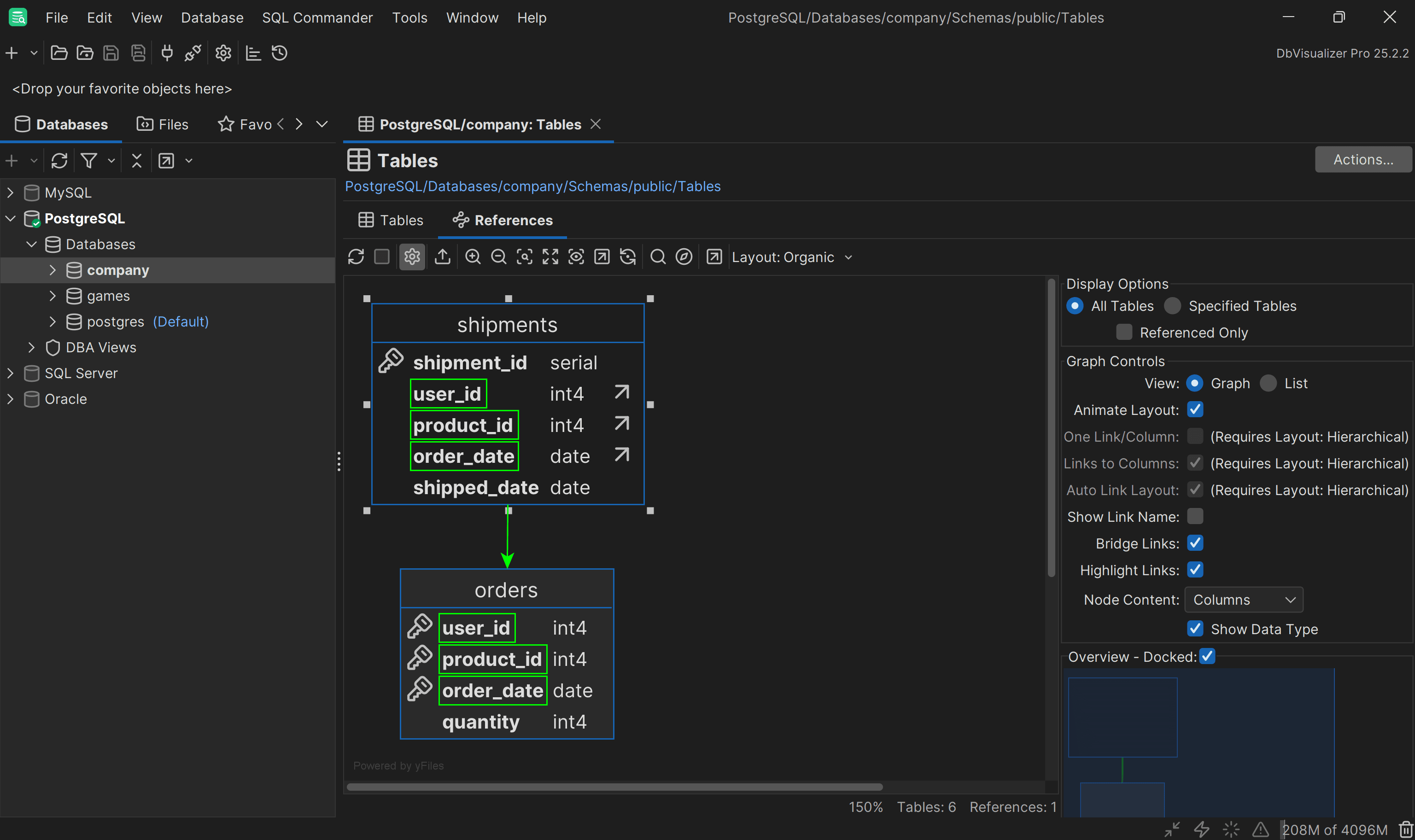
Task: Enable the Show Link Name checkbox
Action: pos(1195,516)
